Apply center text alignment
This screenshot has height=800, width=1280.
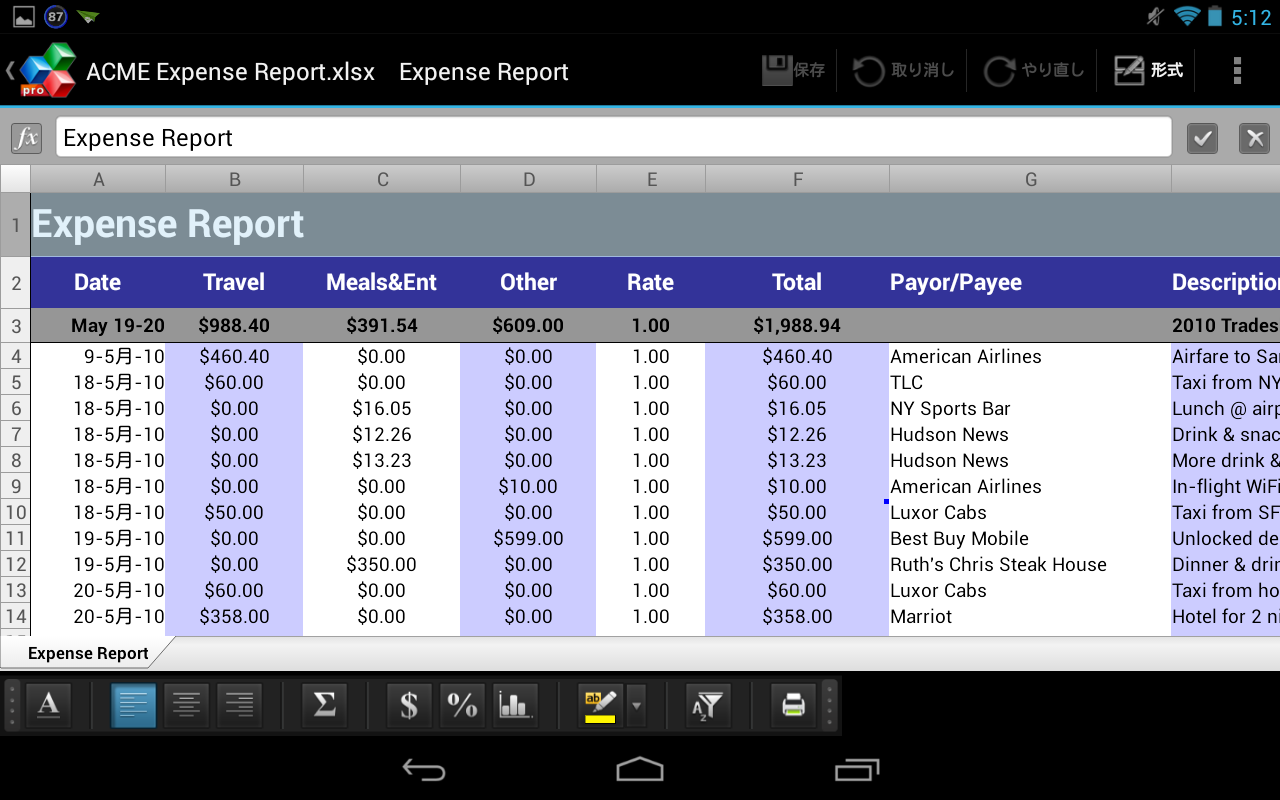click(186, 705)
